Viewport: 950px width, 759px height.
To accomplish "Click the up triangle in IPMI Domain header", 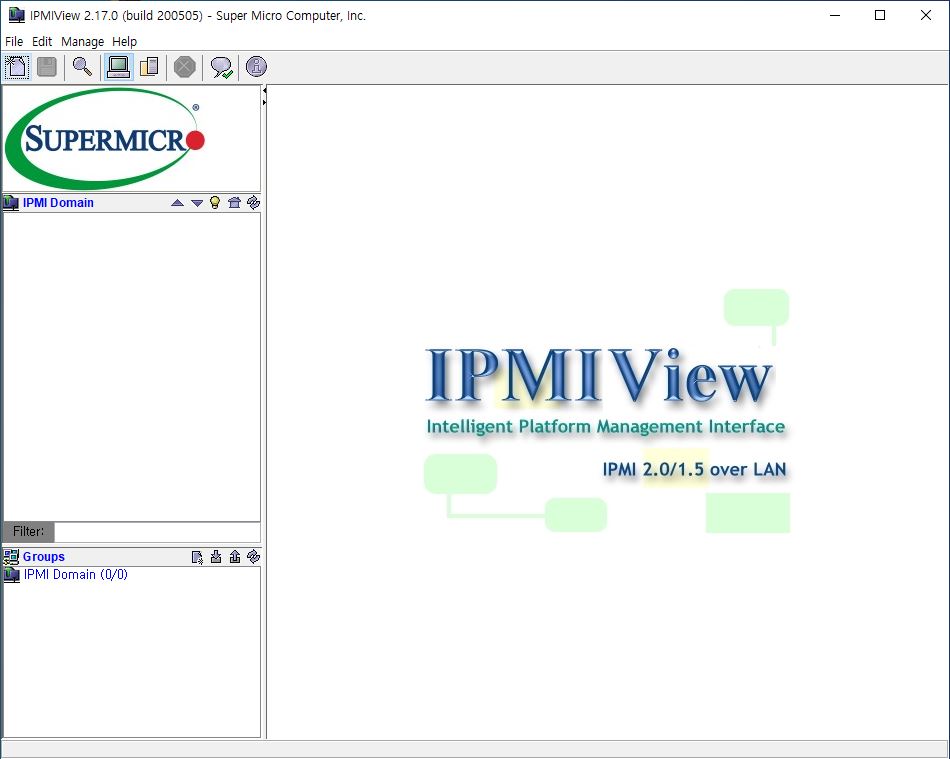I will [178, 203].
